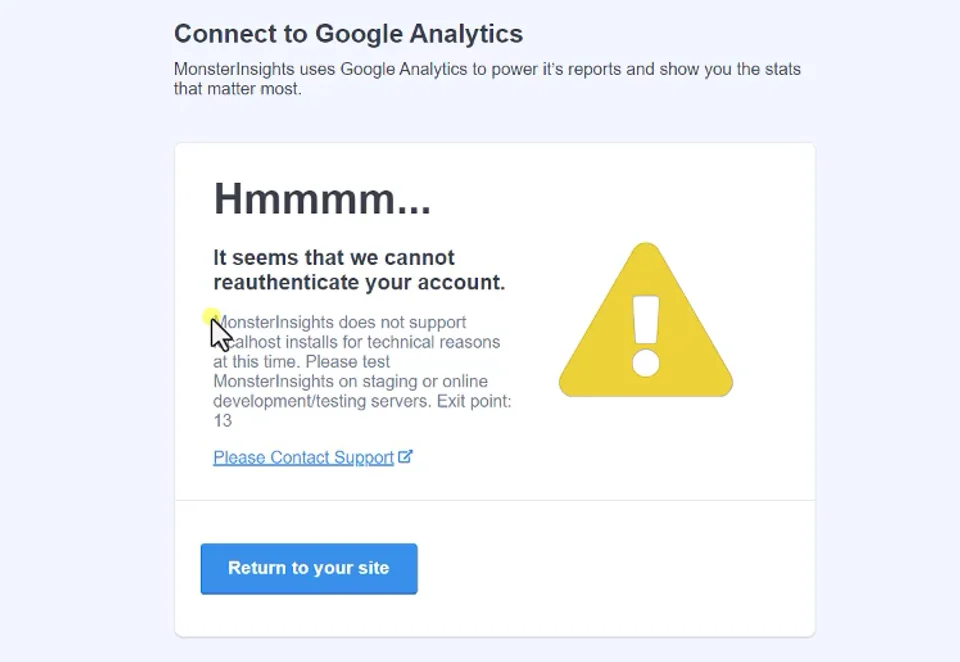Screen dimensions: 960x662
Task: Click the external link icon beside Contact Support
Action: [405, 456]
